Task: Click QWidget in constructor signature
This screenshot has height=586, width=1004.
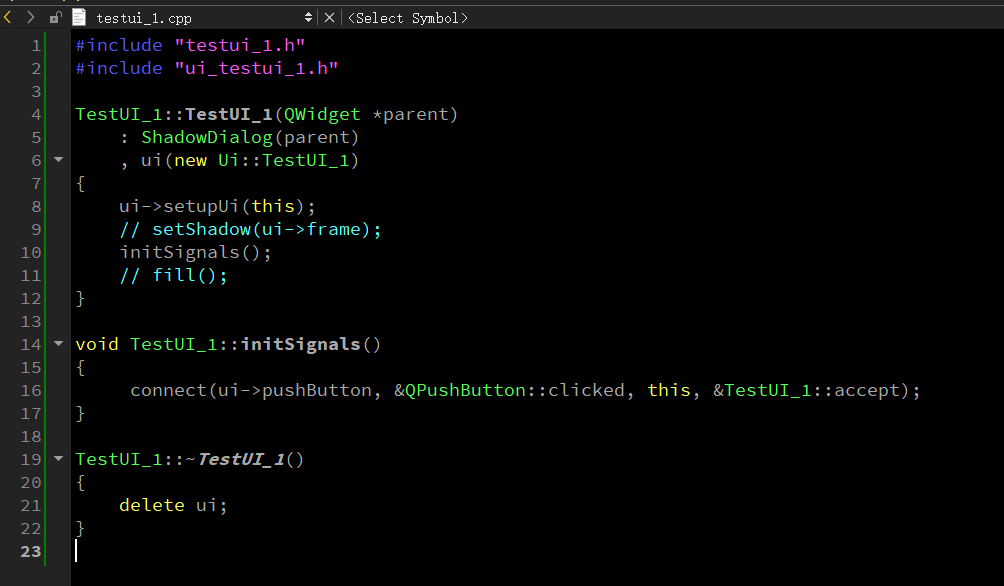Action: pos(322,115)
